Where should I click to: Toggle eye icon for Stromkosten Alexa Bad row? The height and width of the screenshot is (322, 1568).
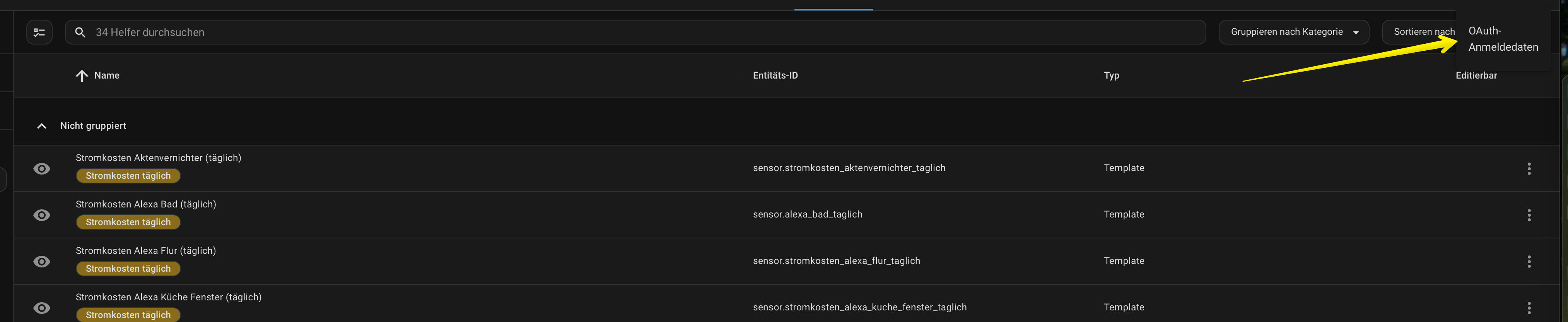tap(41, 215)
